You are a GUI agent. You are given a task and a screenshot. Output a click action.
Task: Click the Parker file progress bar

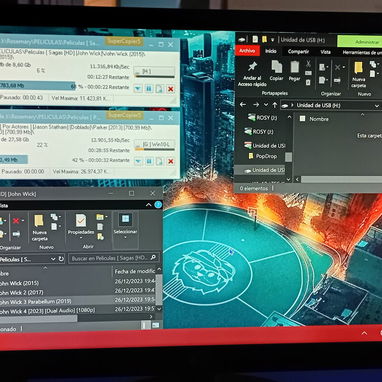(x=14, y=160)
